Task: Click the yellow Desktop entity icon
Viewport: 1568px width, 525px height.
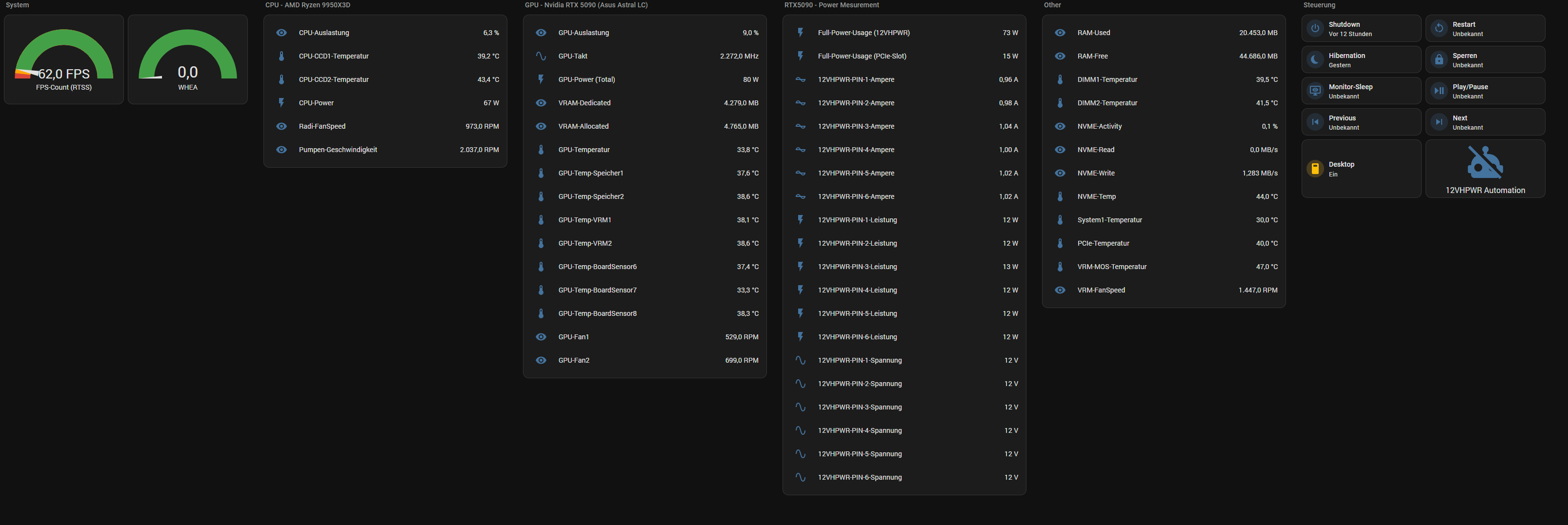Action: click(x=1315, y=169)
